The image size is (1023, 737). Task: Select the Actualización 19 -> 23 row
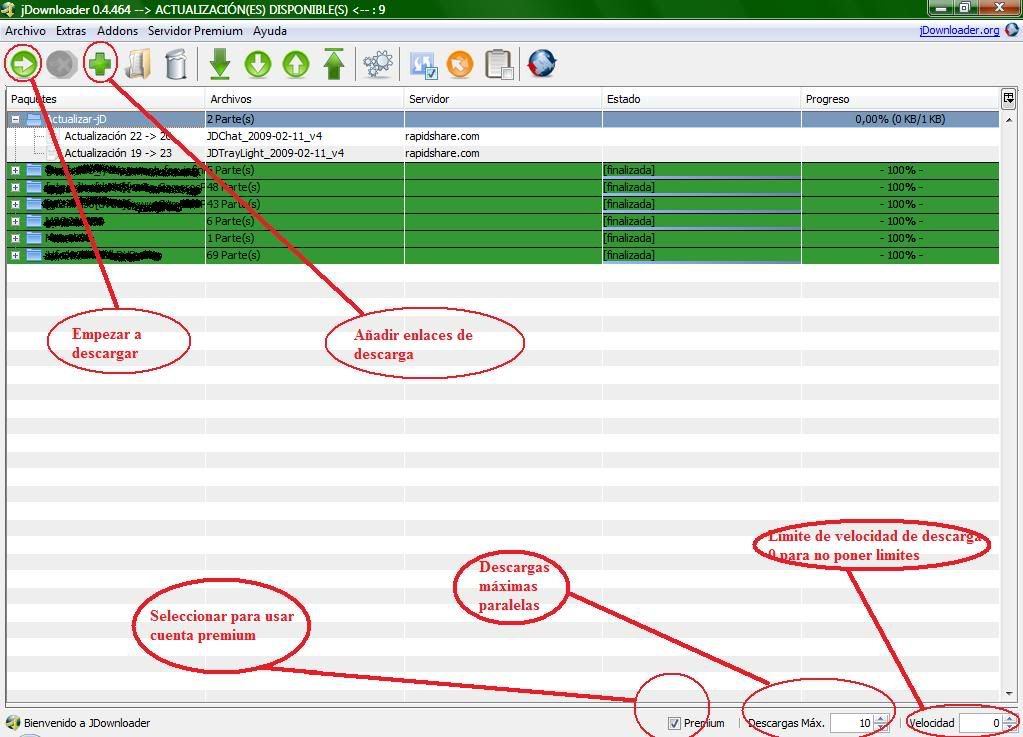tap(118, 153)
